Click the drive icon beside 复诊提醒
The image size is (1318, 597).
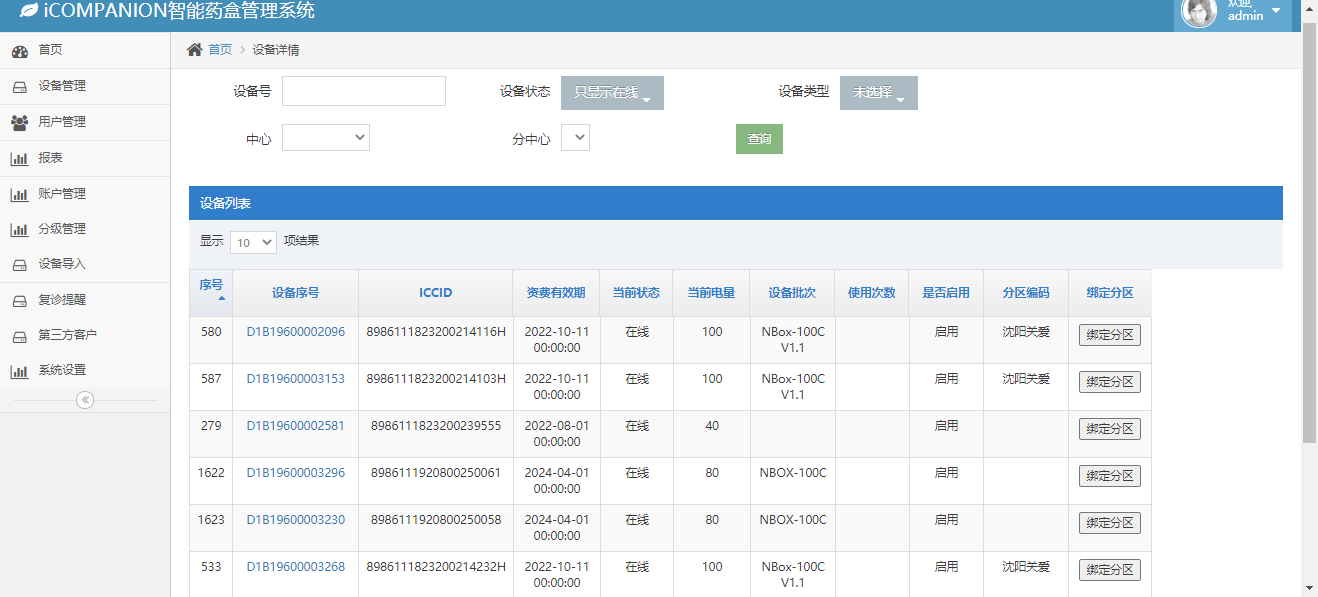click(19, 300)
